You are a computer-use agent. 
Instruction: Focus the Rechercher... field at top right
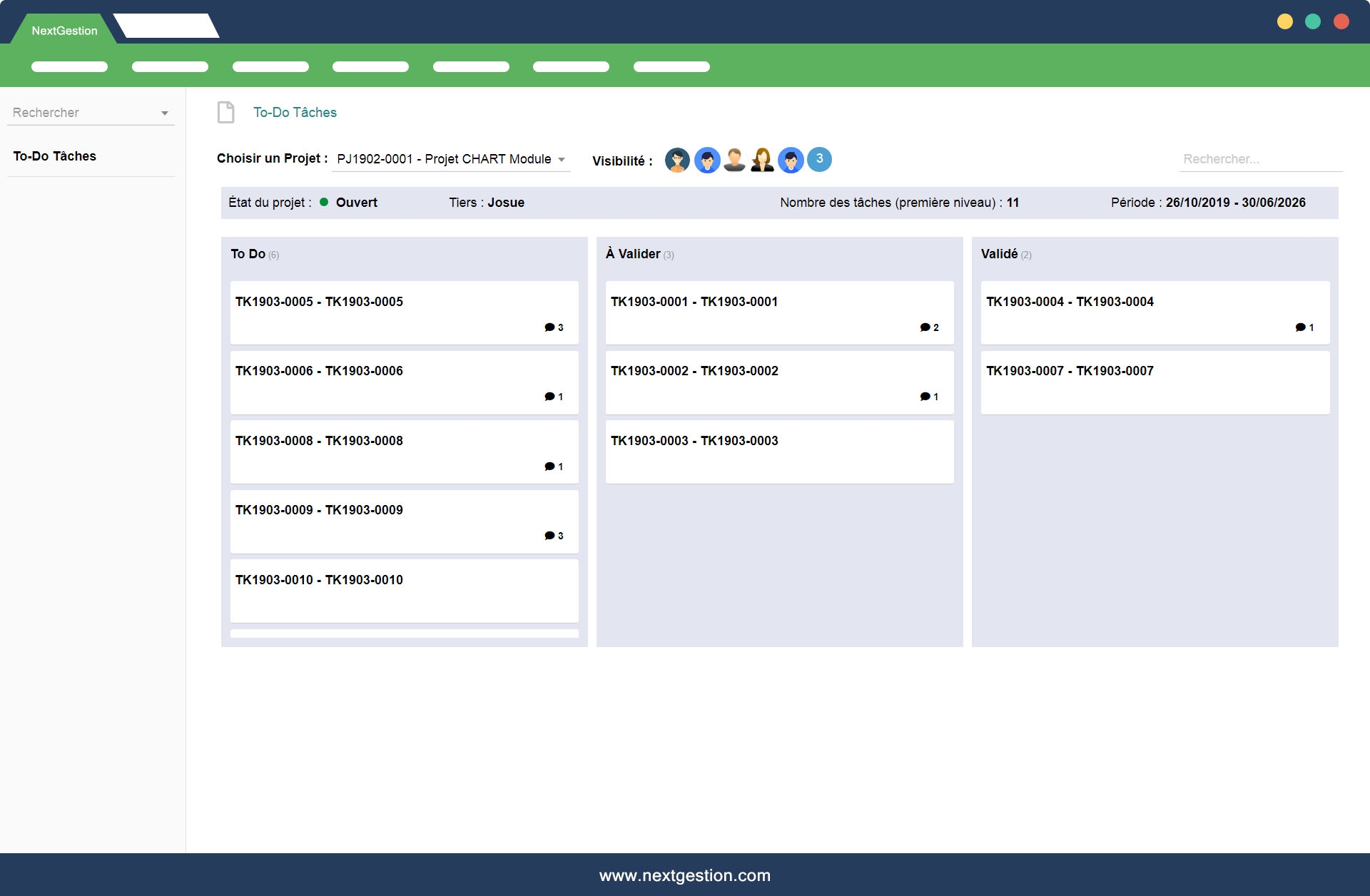[1259, 159]
